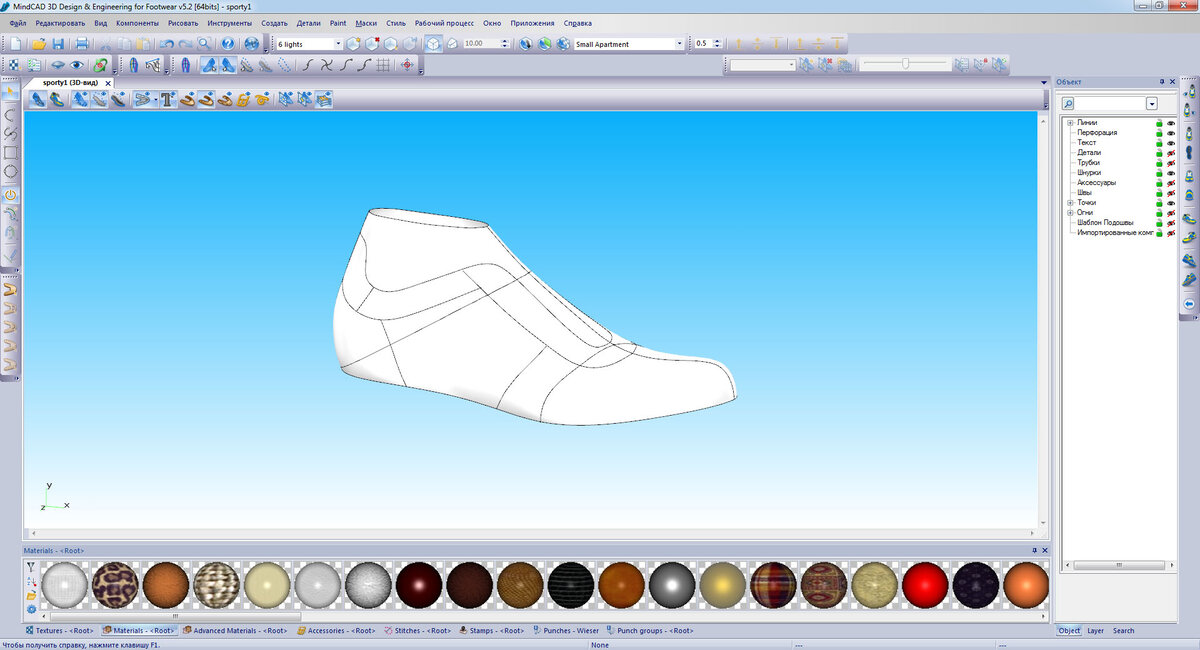Toggle visibility eye for Текст
This screenshot has height=650, width=1200.
1171,143
